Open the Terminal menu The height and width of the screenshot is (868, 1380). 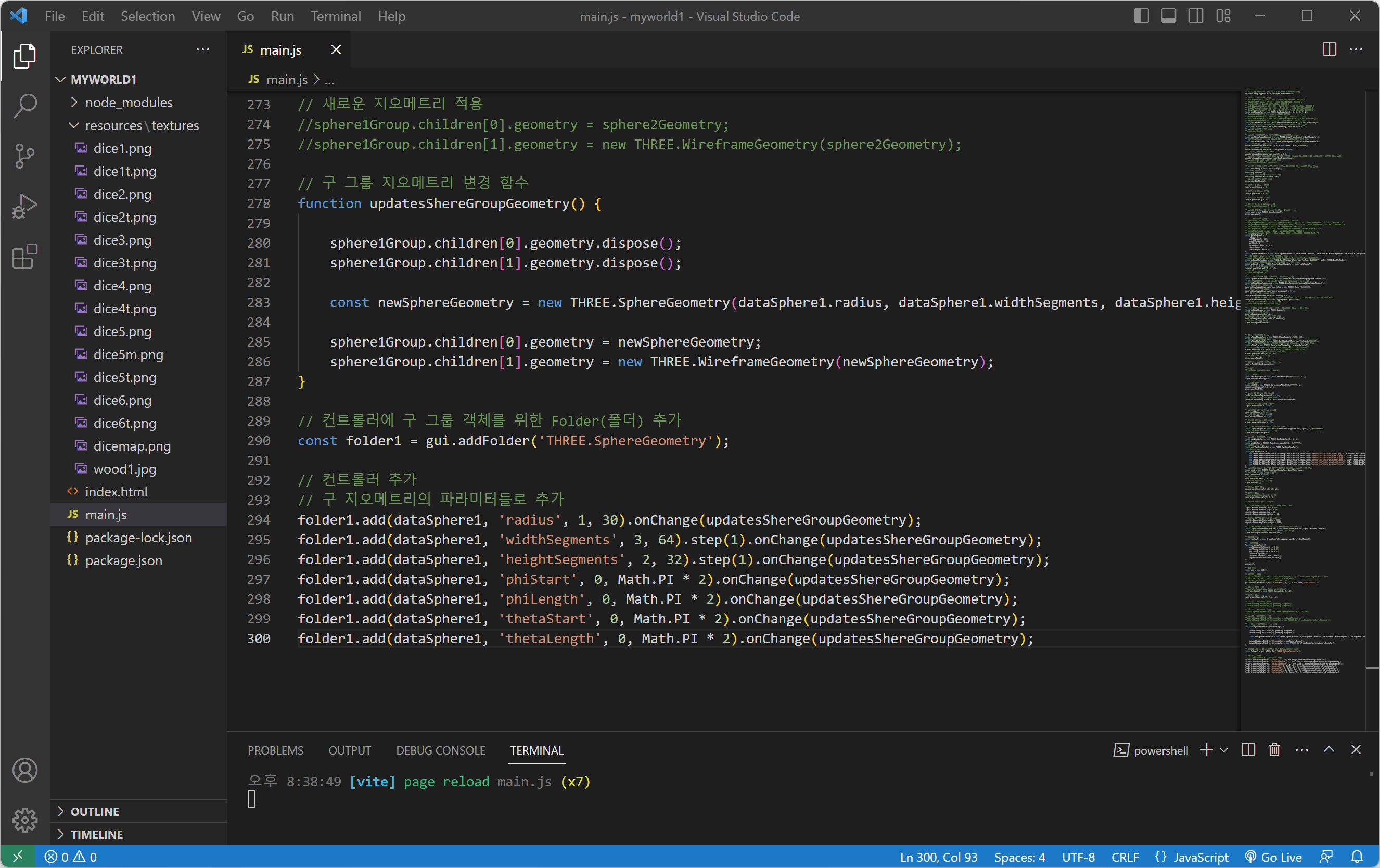pyautogui.click(x=335, y=16)
